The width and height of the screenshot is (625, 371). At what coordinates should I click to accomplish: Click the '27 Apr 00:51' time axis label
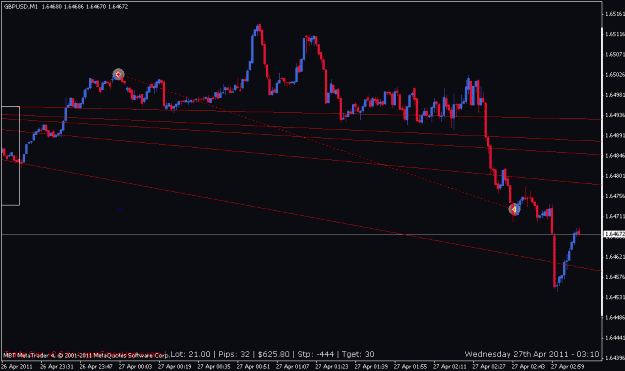(x=253, y=366)
